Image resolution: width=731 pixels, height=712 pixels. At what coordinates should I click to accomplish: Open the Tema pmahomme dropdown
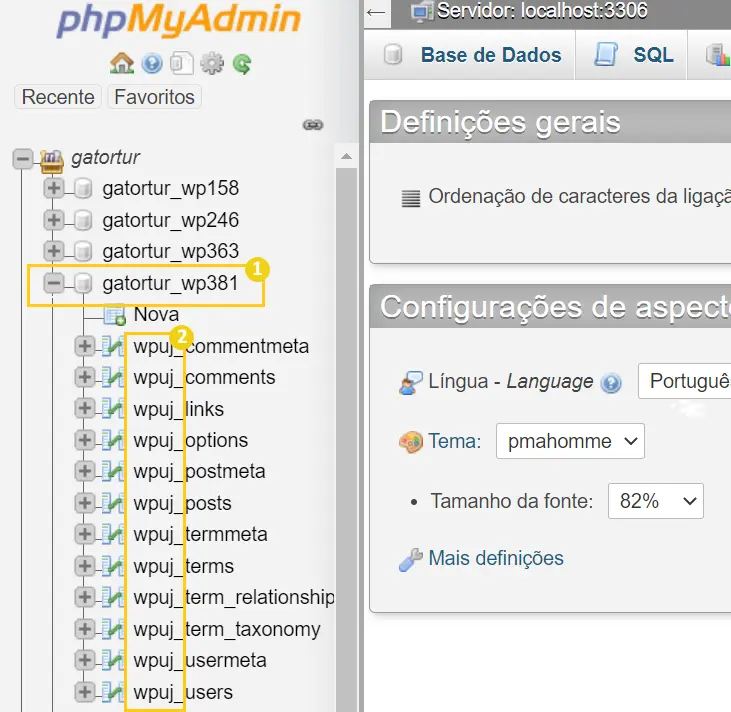click(x=570, y=441)
